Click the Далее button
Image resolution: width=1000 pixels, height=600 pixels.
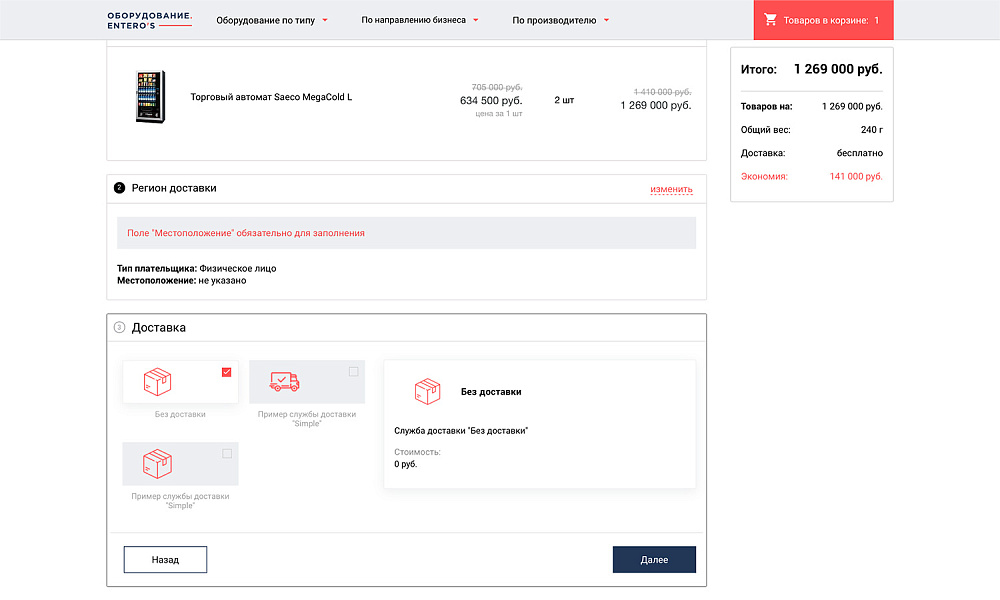[x=654, y=560]
